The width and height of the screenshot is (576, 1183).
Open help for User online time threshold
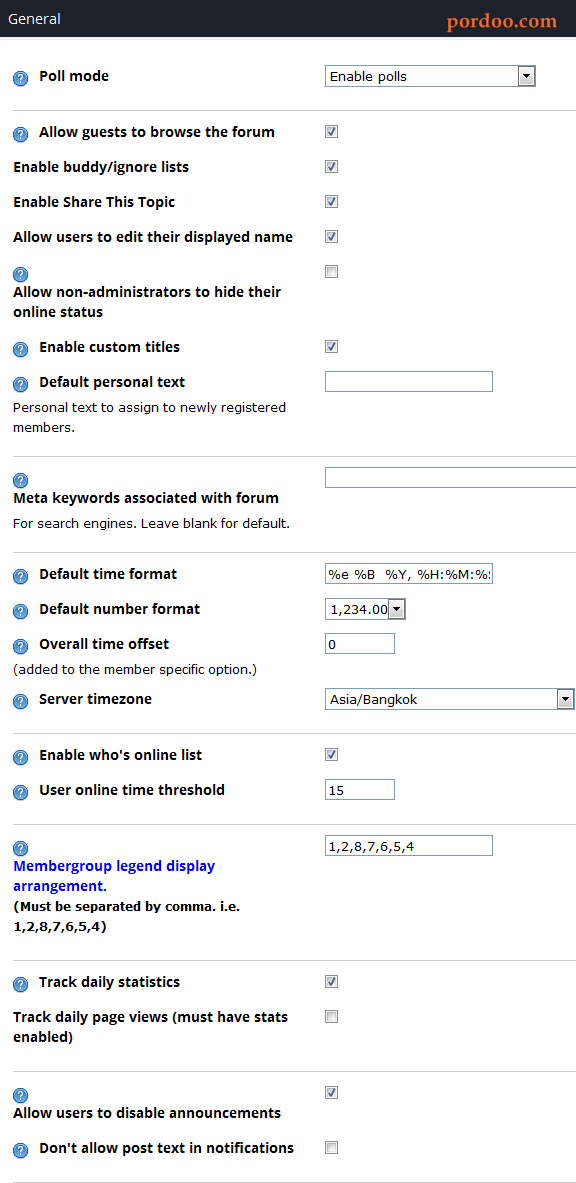(21, 792)
